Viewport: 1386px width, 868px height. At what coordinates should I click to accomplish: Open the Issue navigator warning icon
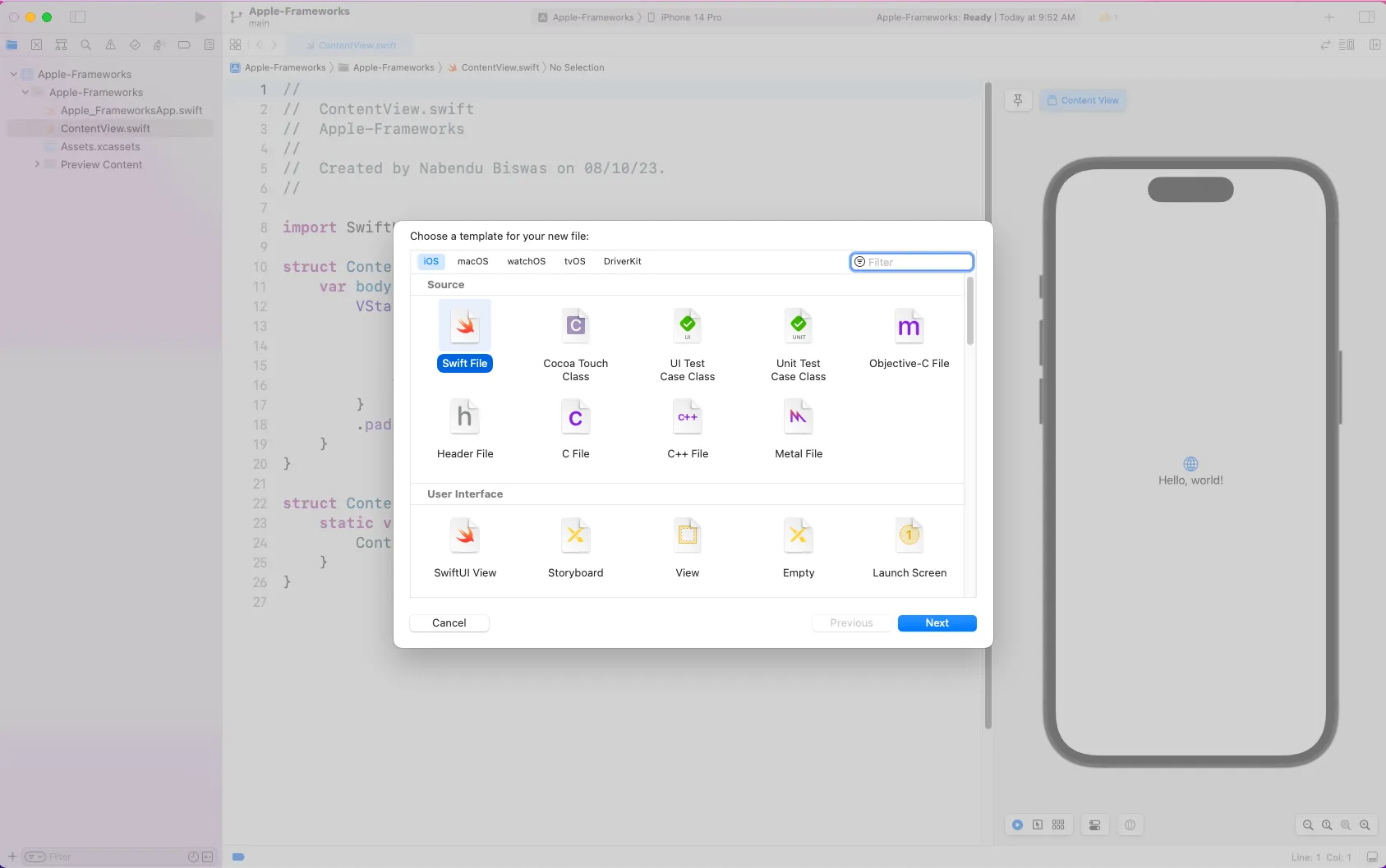[110, 45]
